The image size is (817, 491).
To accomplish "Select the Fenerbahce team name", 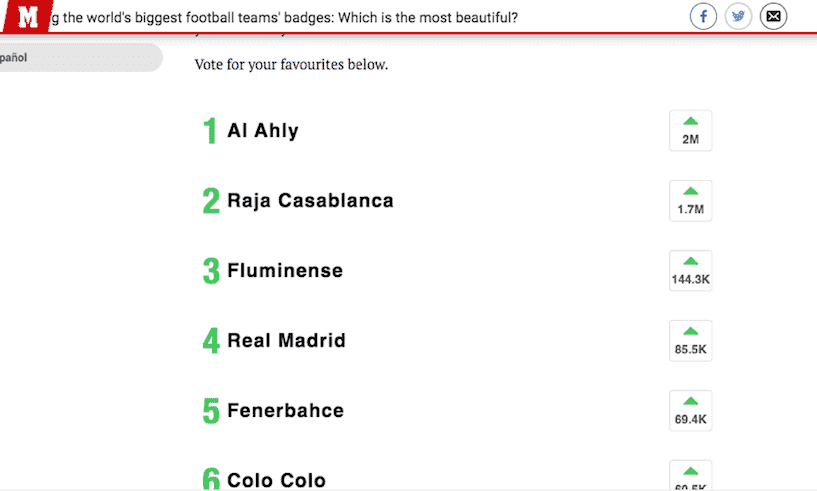I will coord(285,411).
